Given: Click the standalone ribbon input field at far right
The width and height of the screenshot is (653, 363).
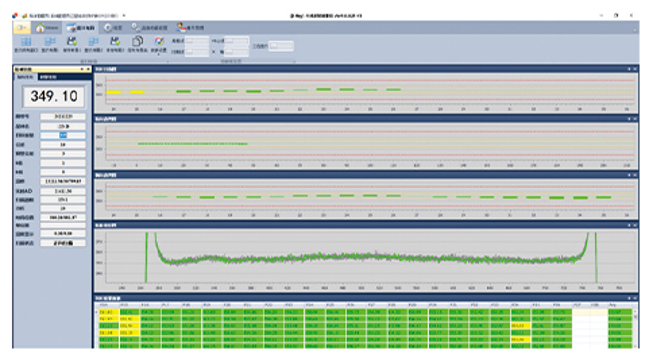Looking at the screenshot, I should 281,46.
